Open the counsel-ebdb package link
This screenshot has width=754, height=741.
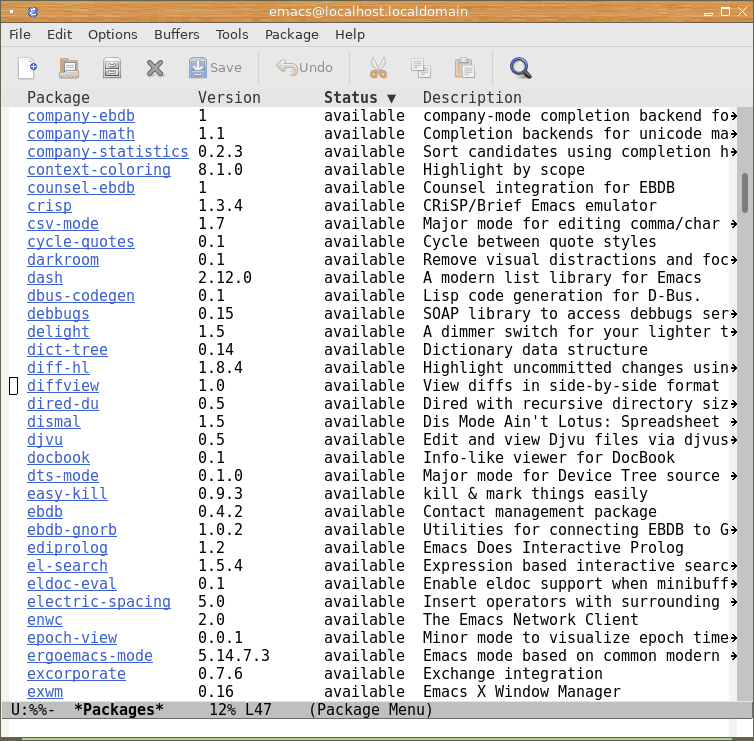pyautogui.click(x=81, y=188)
